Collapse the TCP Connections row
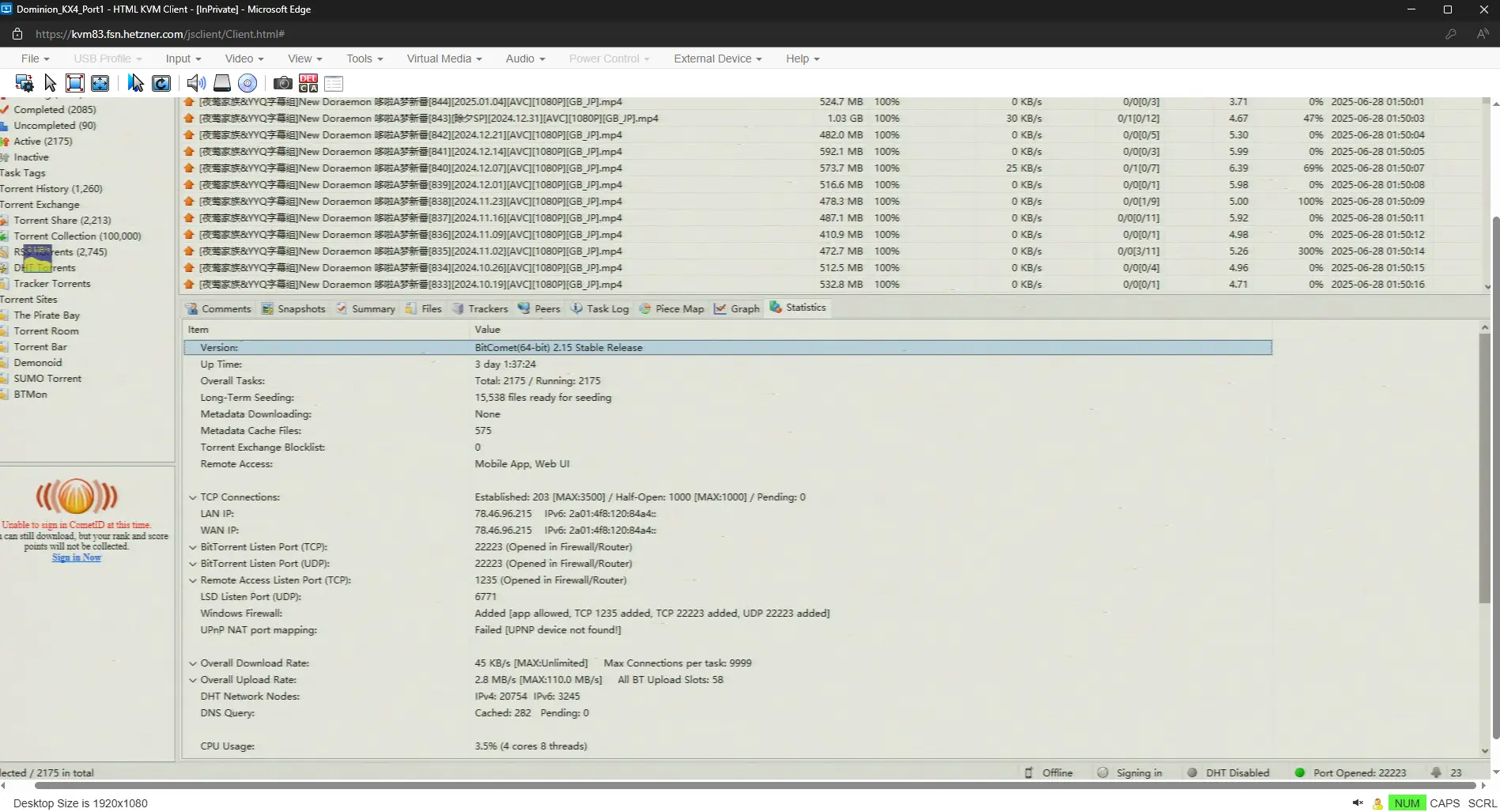The height and width of the screenshot is (812, 1500). (192, 497)
